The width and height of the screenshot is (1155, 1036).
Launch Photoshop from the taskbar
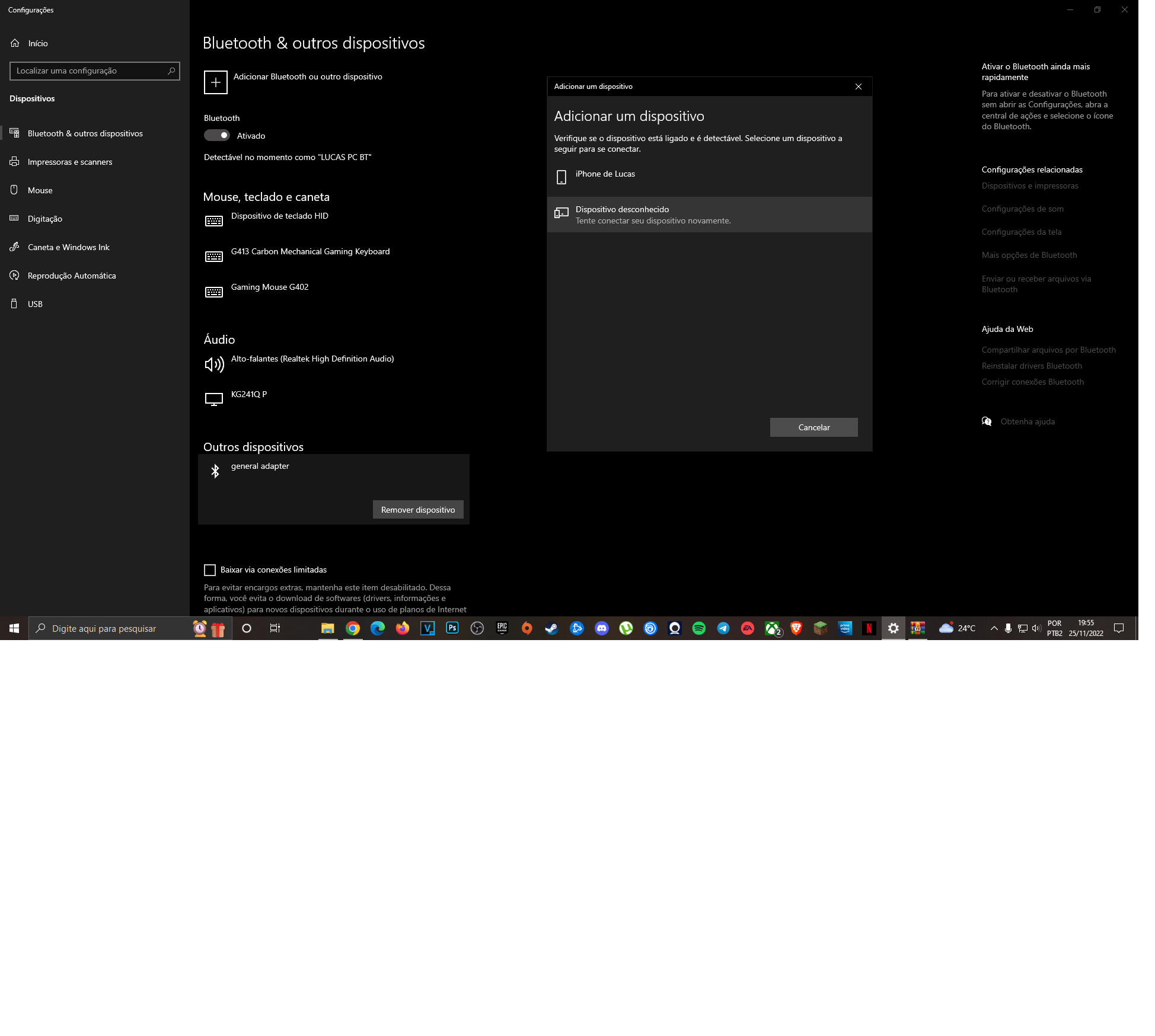[x=452, y=628]
